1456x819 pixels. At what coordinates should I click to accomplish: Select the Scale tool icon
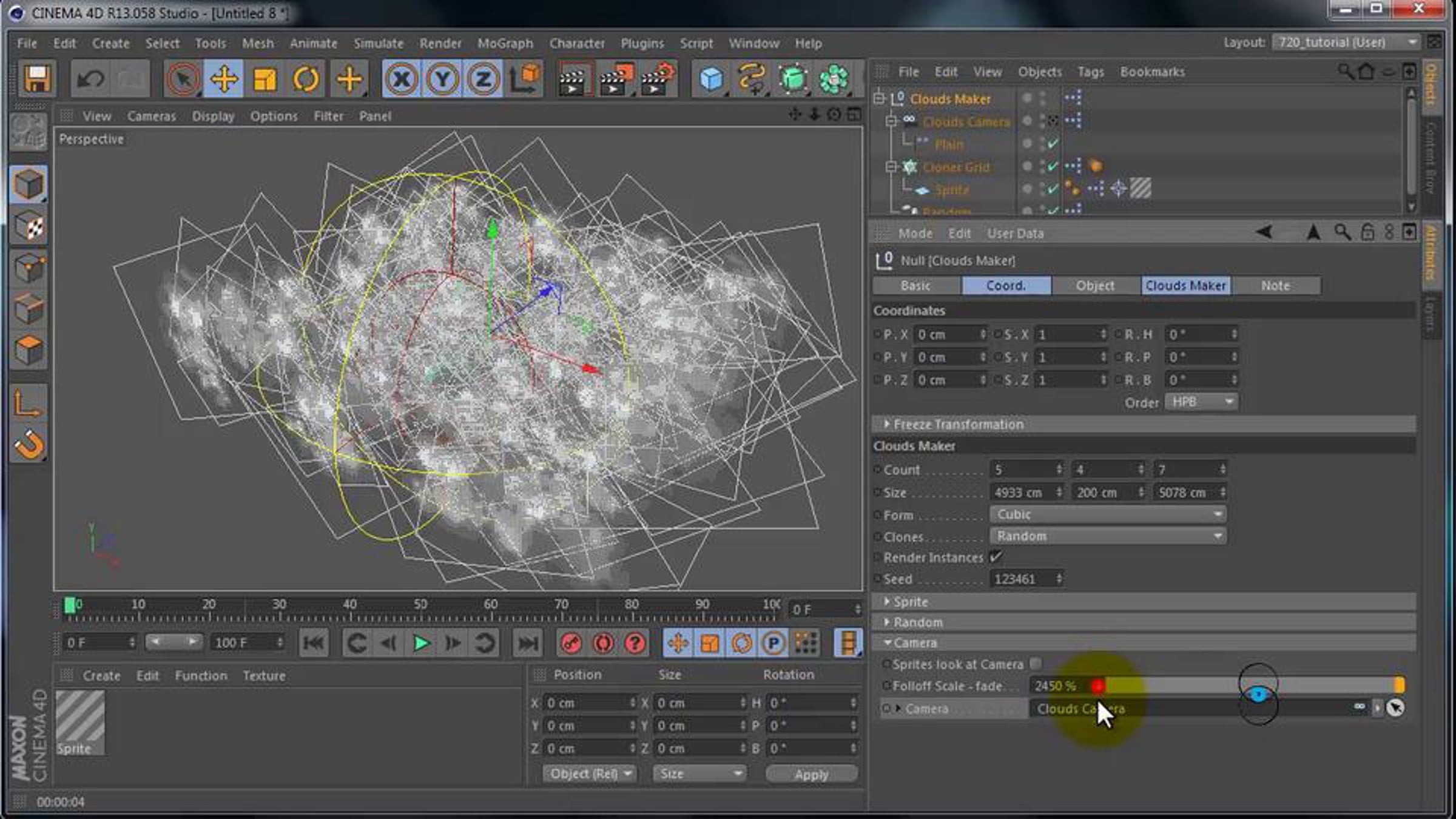[x=265, y=79]
